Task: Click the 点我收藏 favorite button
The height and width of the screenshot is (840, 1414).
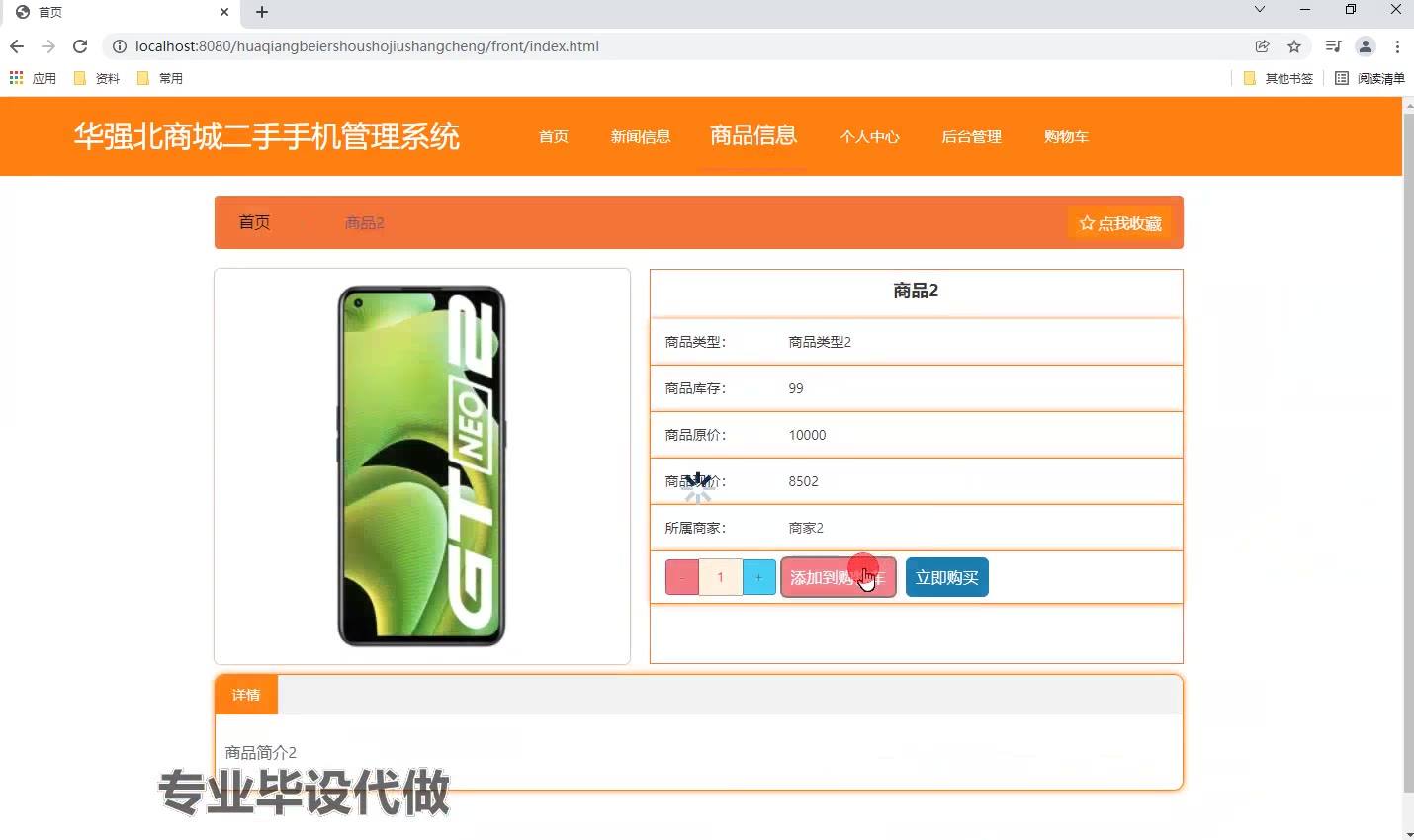Action: coord(1120,223)
